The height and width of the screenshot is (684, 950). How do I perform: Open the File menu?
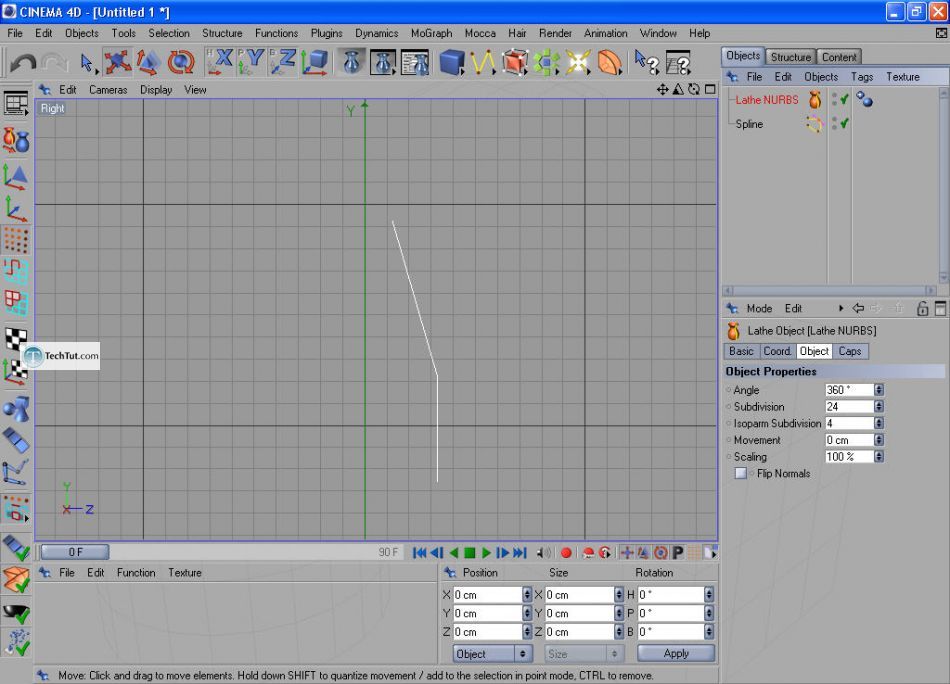pos(15,33)
